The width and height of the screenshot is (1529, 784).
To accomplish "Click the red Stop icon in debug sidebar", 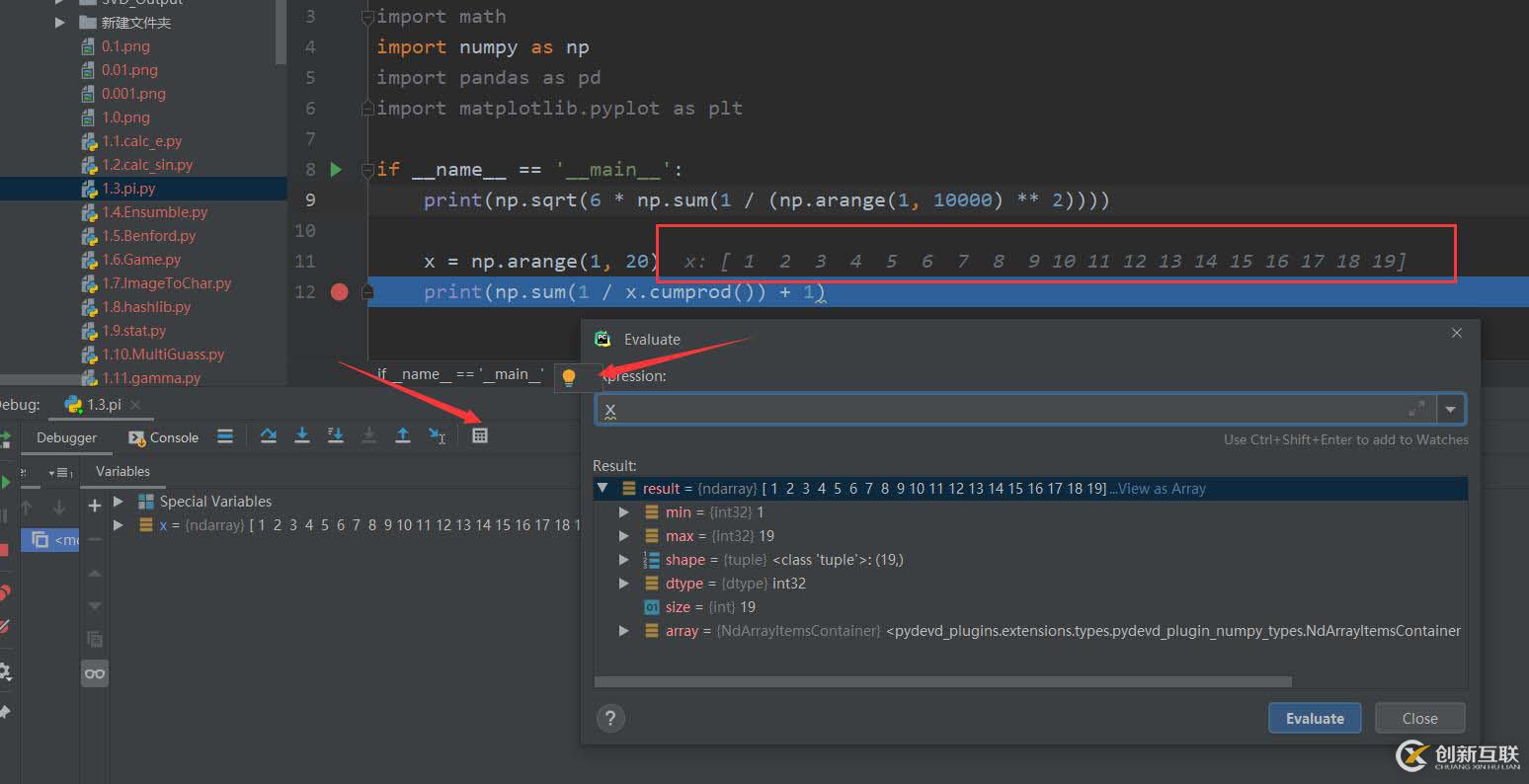I will pos(4,549).
